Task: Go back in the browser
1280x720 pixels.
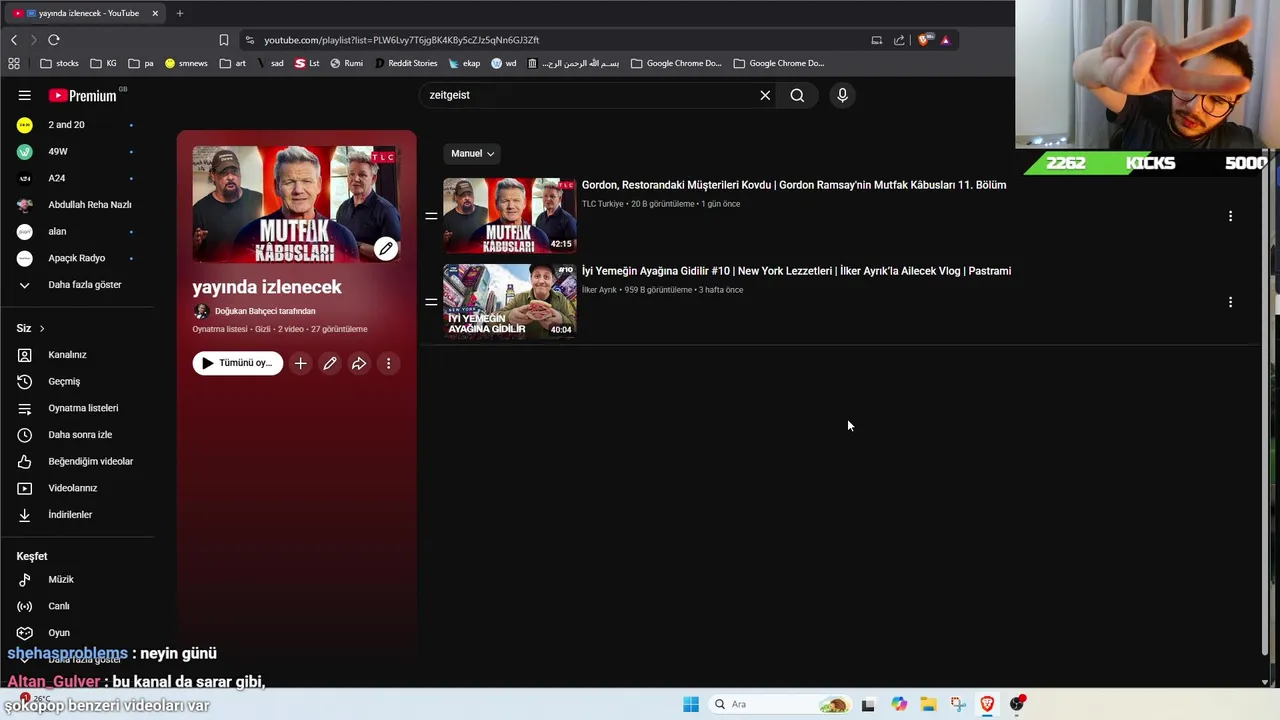Action: [14, 40]
